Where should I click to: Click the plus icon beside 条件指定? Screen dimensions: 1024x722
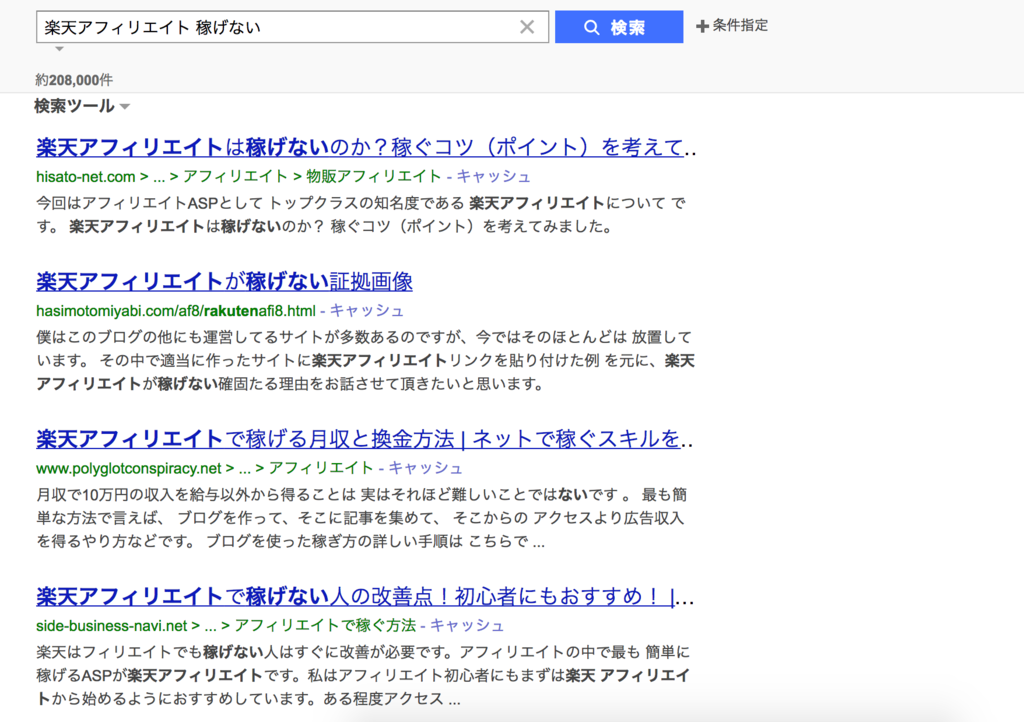(x=703, y=26)
